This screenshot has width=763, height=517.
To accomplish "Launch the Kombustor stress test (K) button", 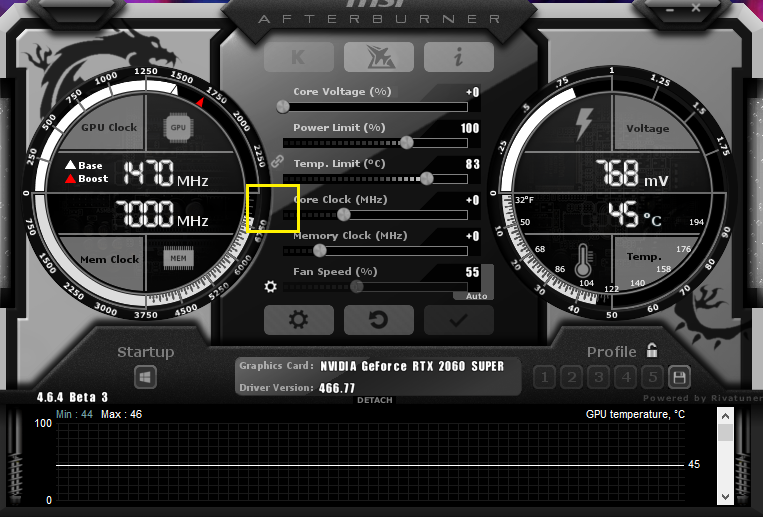I will (299, 57).
